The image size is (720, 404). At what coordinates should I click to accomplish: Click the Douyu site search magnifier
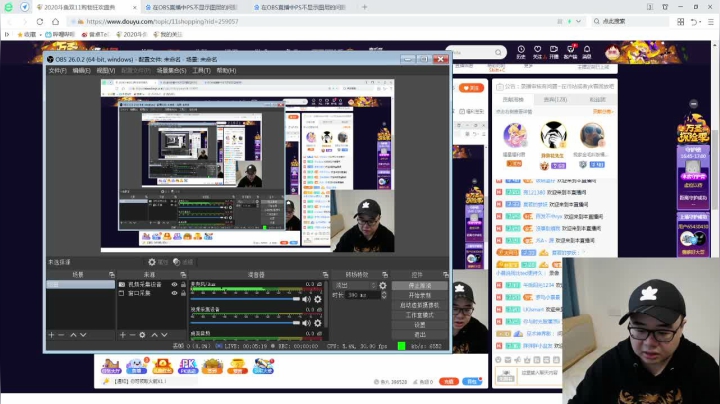(498, 52)
